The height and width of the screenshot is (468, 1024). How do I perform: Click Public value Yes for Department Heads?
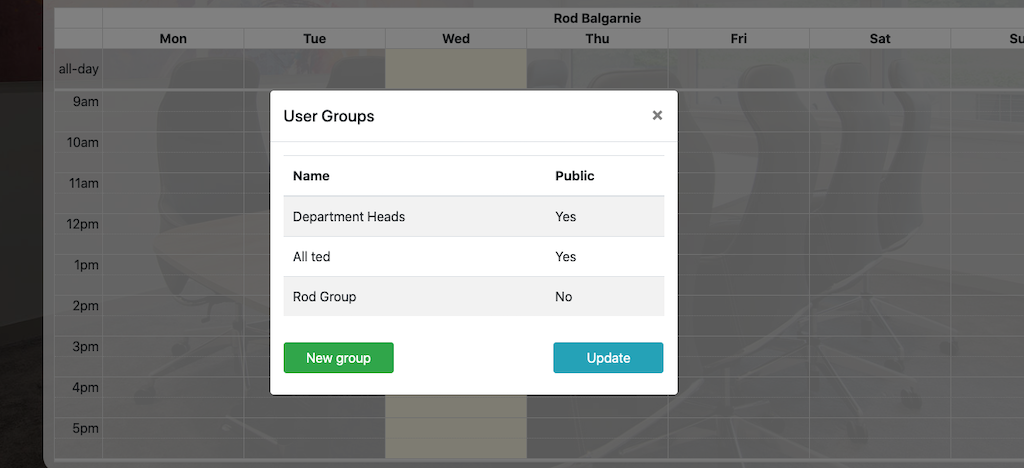(x=566, y=216)
